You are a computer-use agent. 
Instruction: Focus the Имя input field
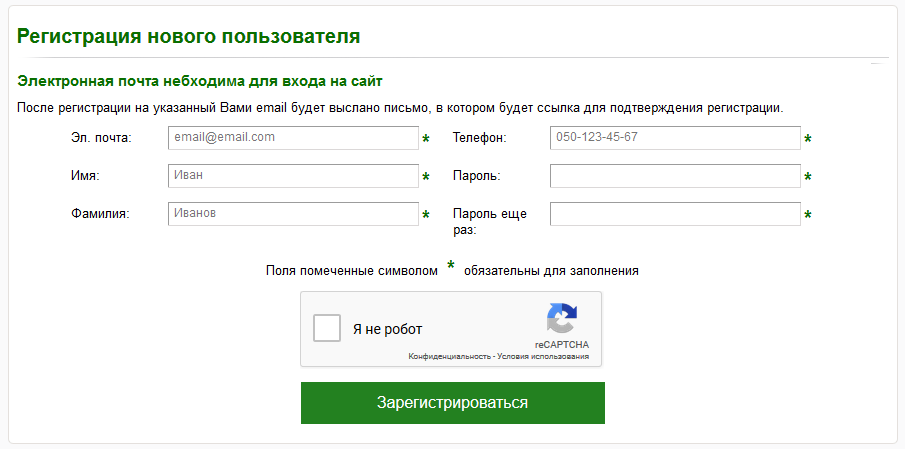[x=293, y=176]
